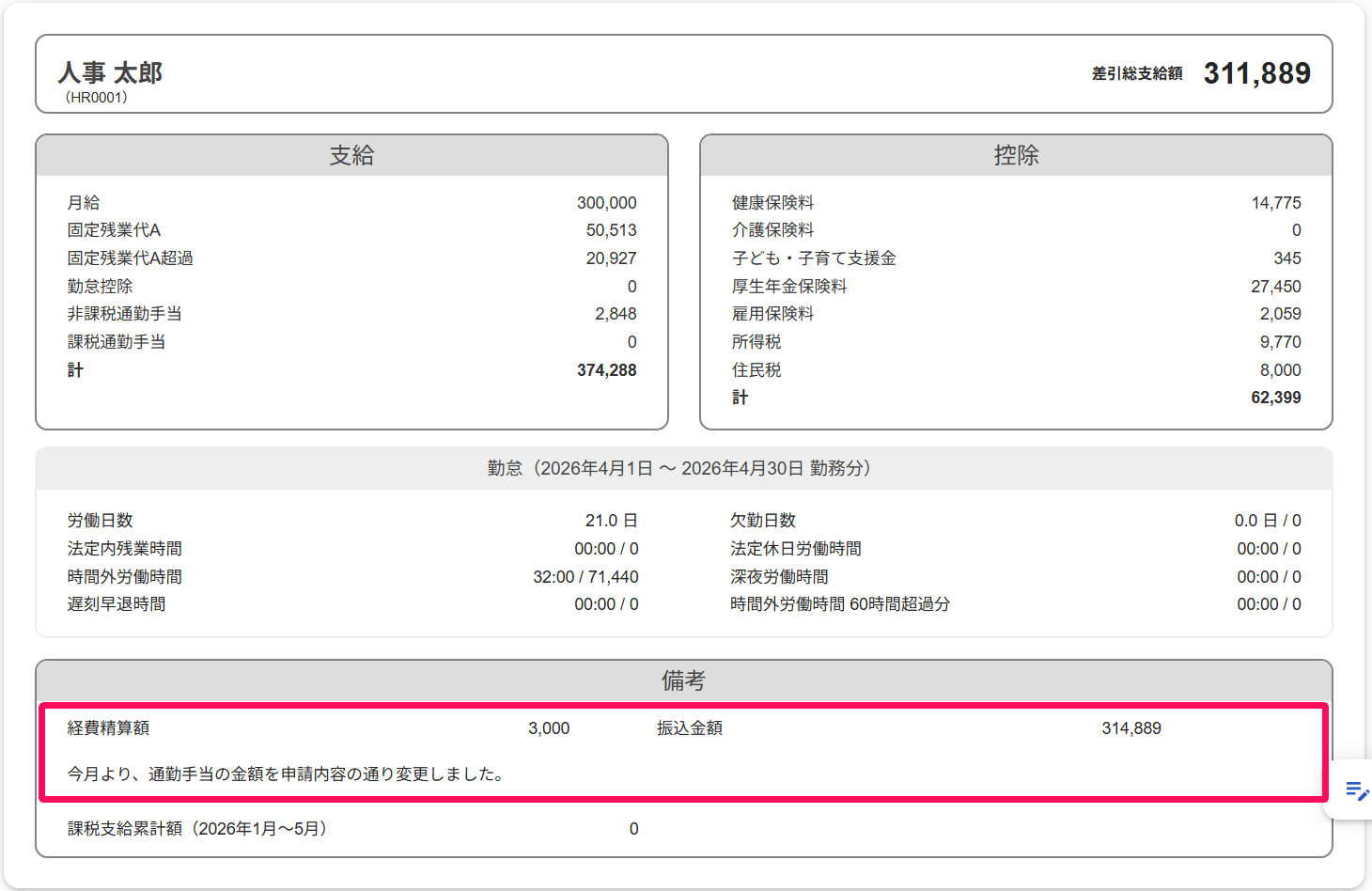Click the 差引総支給額 label
Viewport: 1372px width, 891px height.
click(1137, 73)
